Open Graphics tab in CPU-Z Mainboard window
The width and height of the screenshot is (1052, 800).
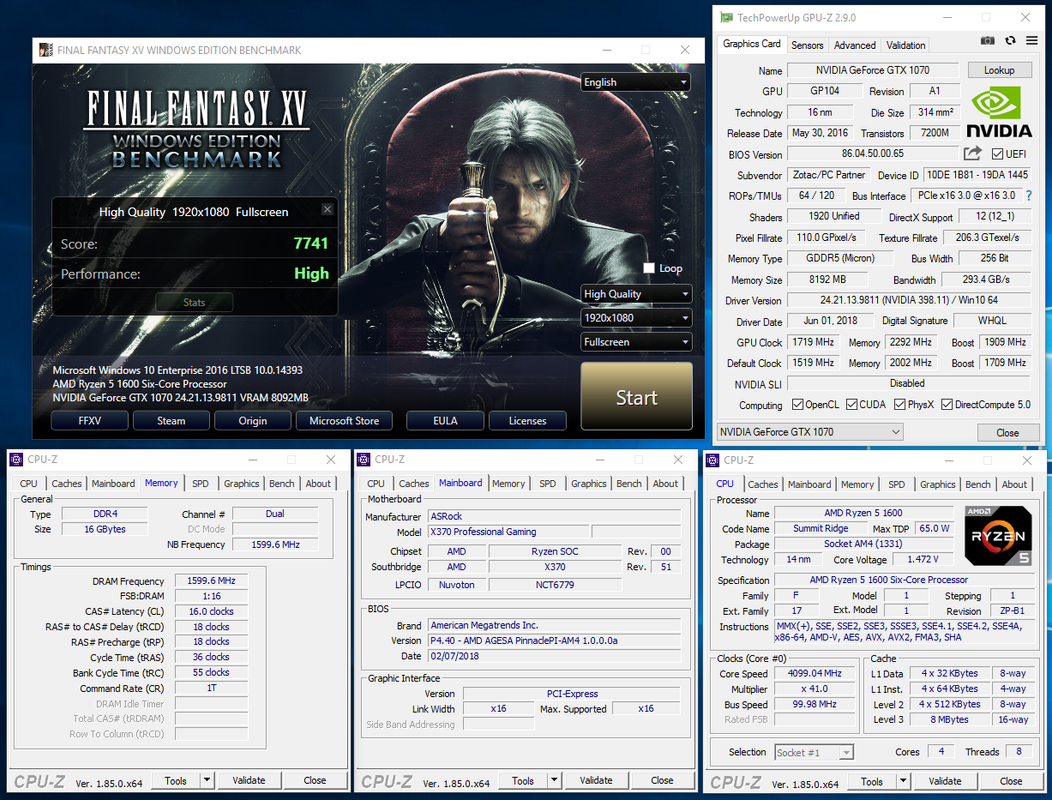click(x=589, y=483)
